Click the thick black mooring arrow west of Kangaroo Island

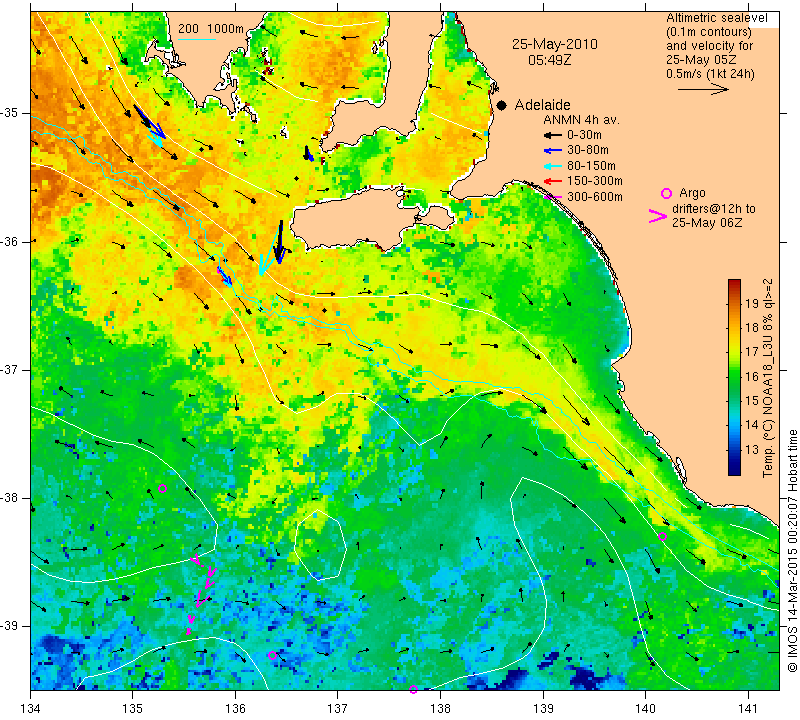279,242
